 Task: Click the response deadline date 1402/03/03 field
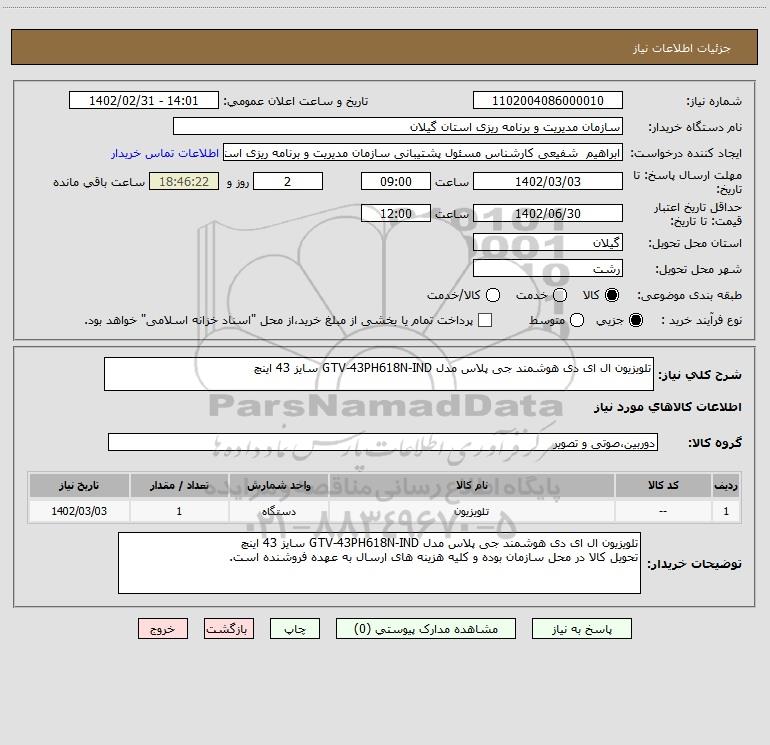tap(548, 182)
